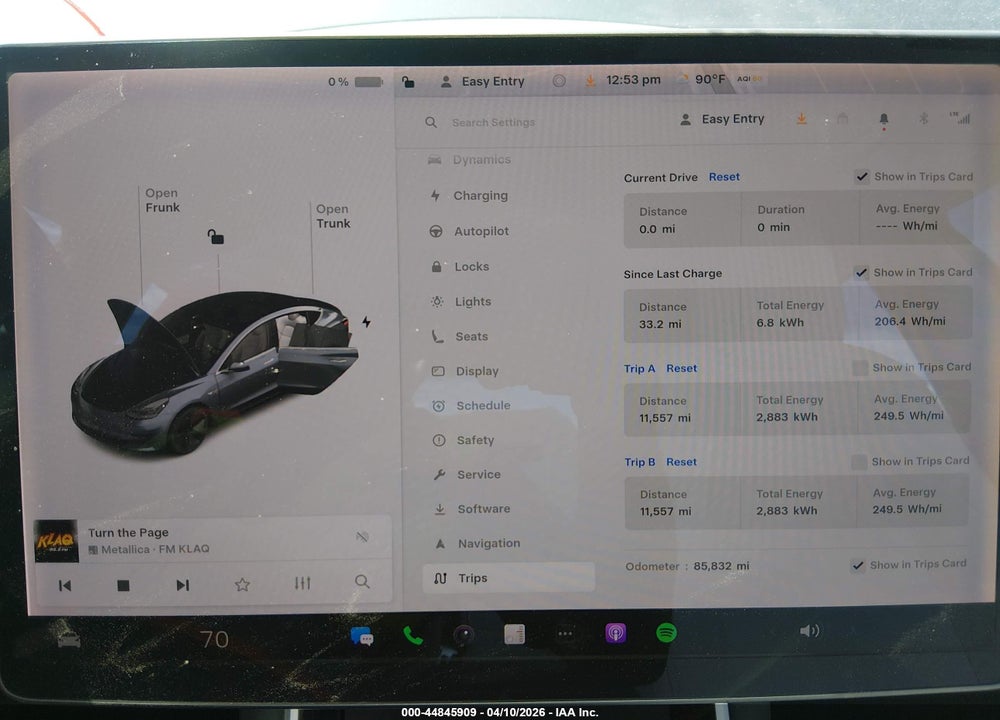This screenshot has height=720, width=1000.
Task: Open the Locks settings
Action: (460, 267)
